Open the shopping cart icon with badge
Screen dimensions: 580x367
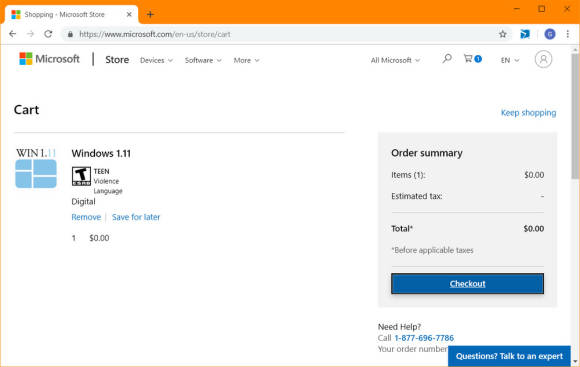coord(472,58)
